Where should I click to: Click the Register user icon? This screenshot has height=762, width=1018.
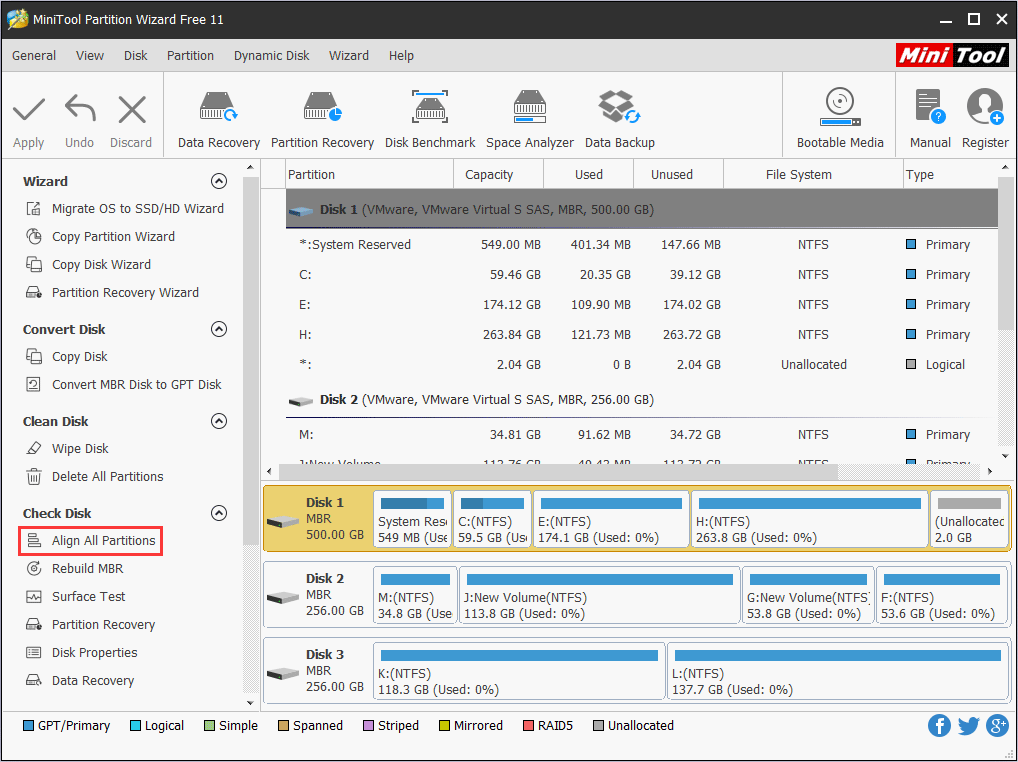pos(985,107)
